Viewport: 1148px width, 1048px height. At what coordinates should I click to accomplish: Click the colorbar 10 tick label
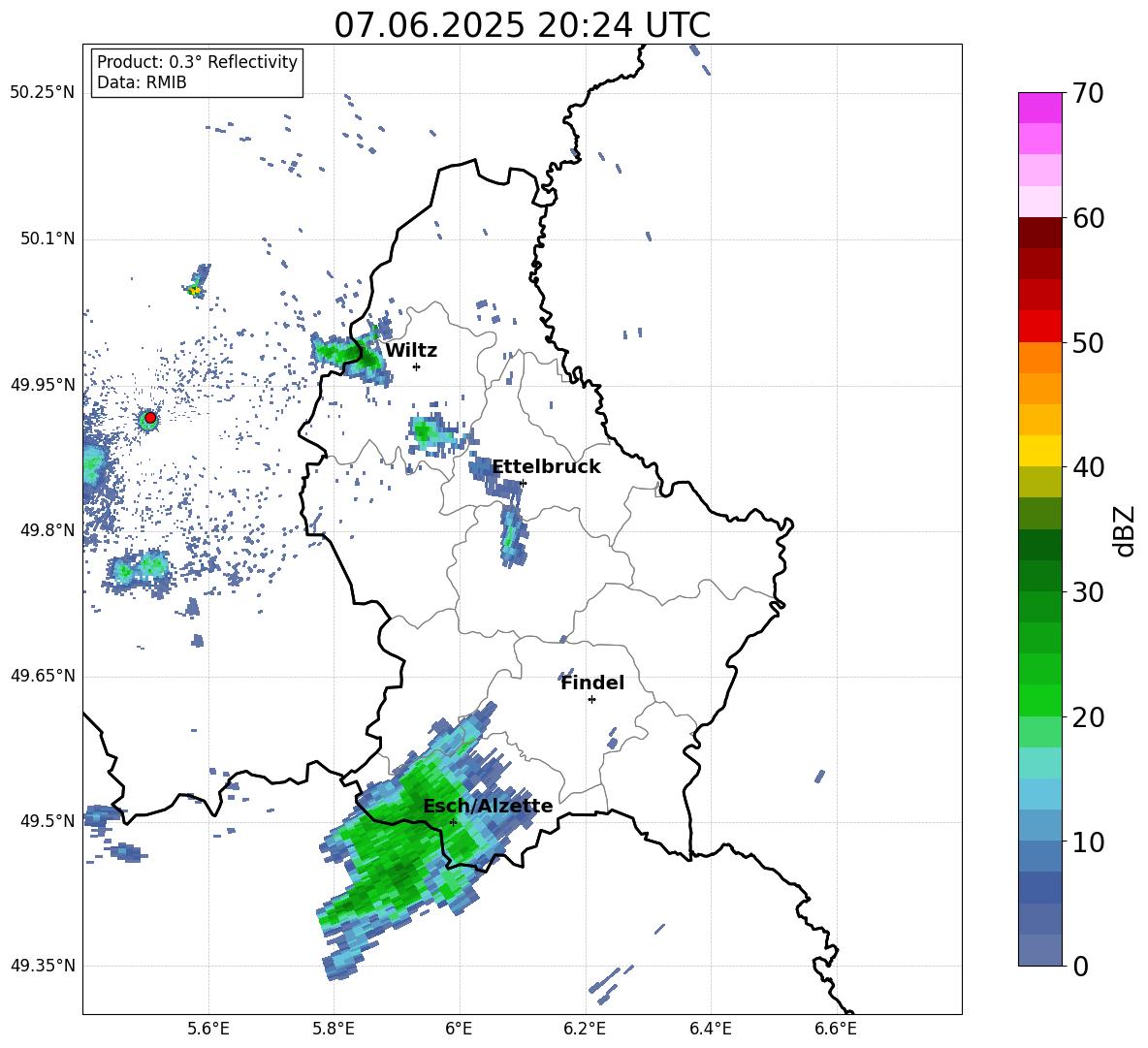point(1088,842)
